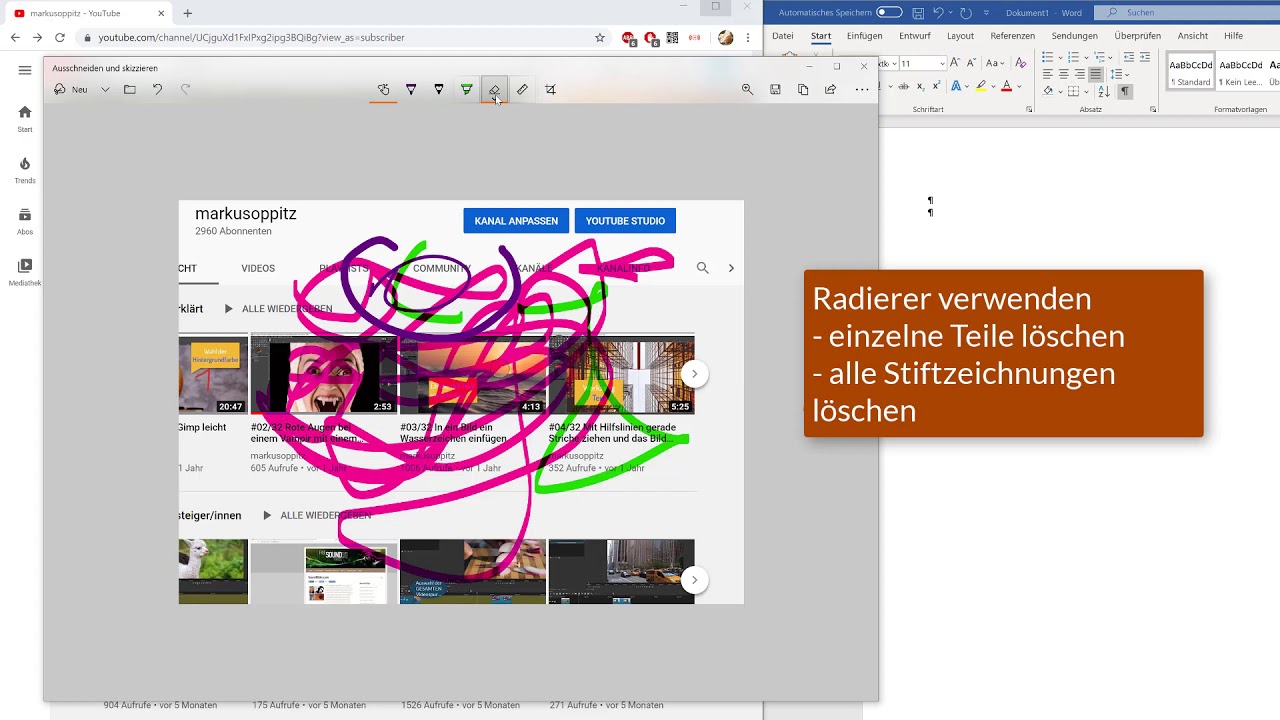The width and height of the screenshot is (1280, 720).
Task: Apply the Standard style in Word
Action: 1191,71
